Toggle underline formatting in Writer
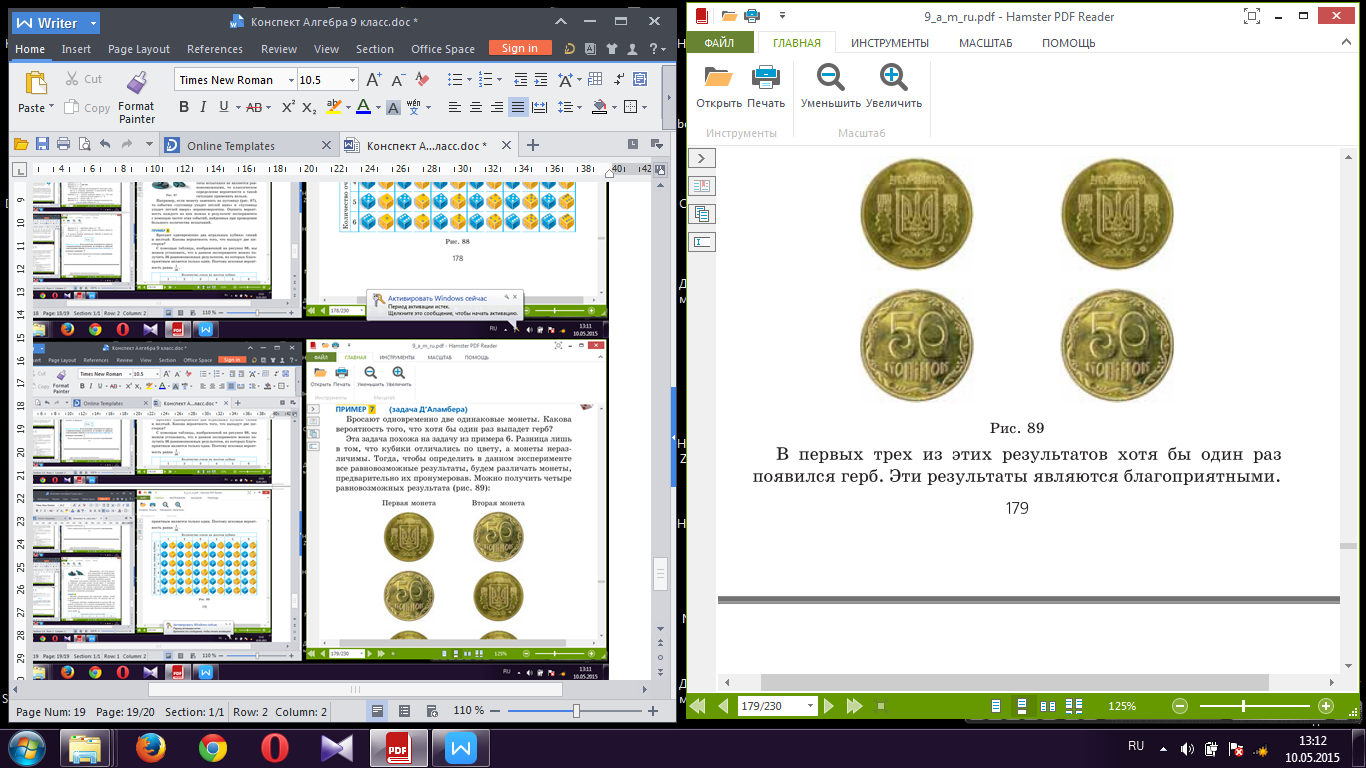This screenshot has height=768, width=1366. point(225,108)
